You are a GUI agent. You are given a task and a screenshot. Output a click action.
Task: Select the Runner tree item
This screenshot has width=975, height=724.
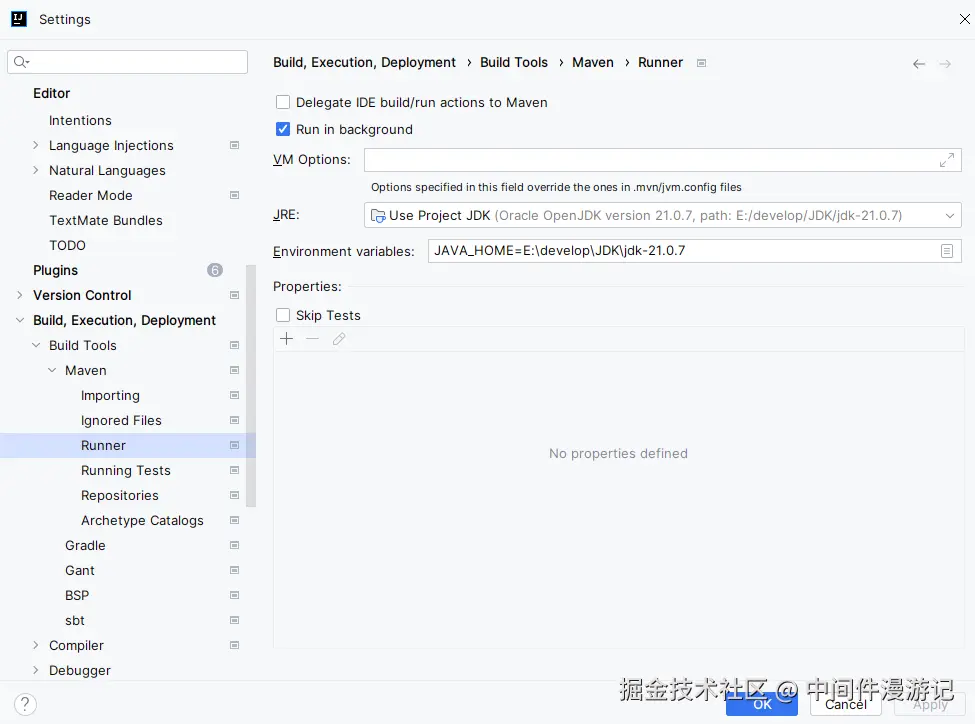[127, 445]
